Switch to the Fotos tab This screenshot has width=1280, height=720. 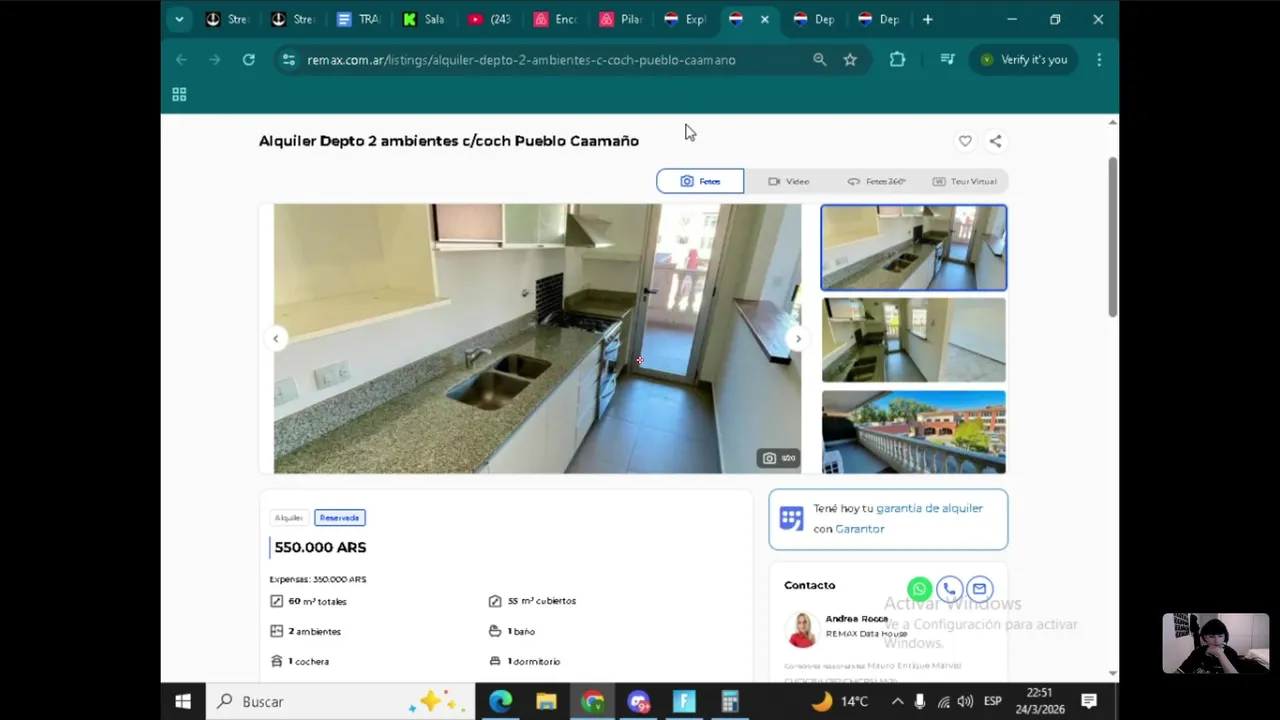click(x=700, y=181)
